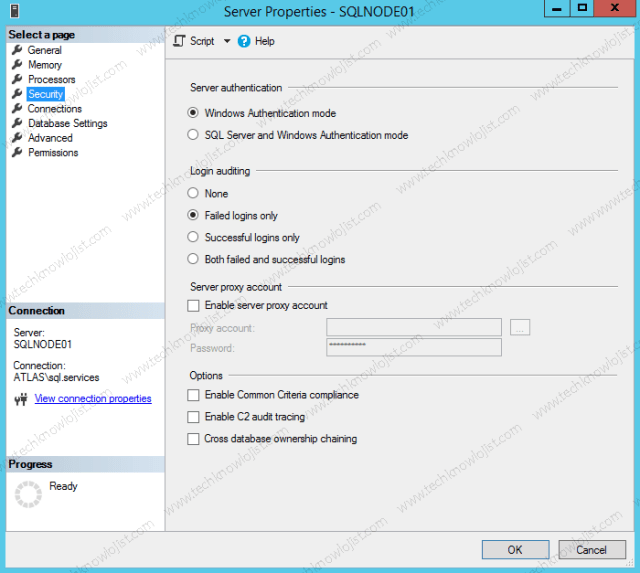Click the blue Help question mark icon
The height and width of the screenshot is (573, 640).
point(244,41)
